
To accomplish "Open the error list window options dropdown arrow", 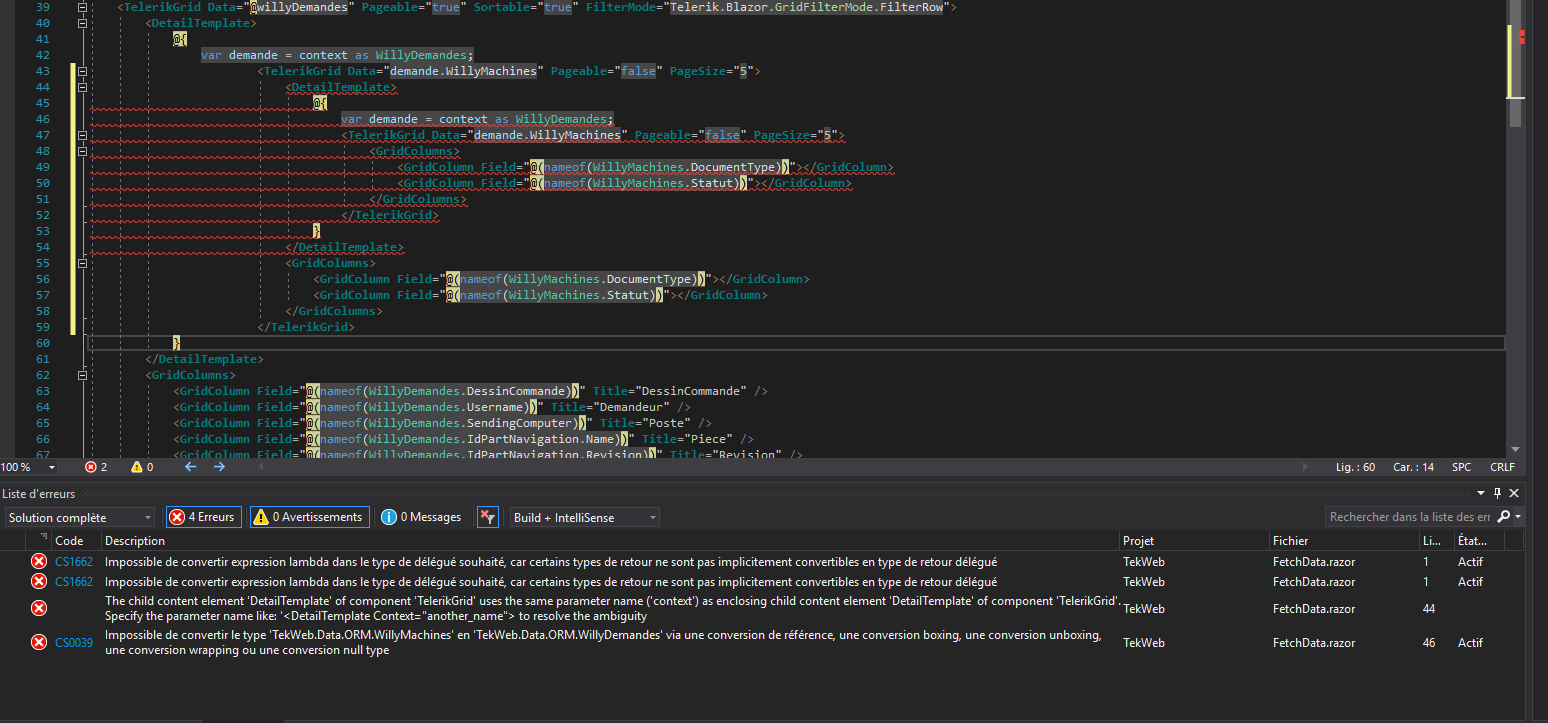I will click(x=1481, y=493).
